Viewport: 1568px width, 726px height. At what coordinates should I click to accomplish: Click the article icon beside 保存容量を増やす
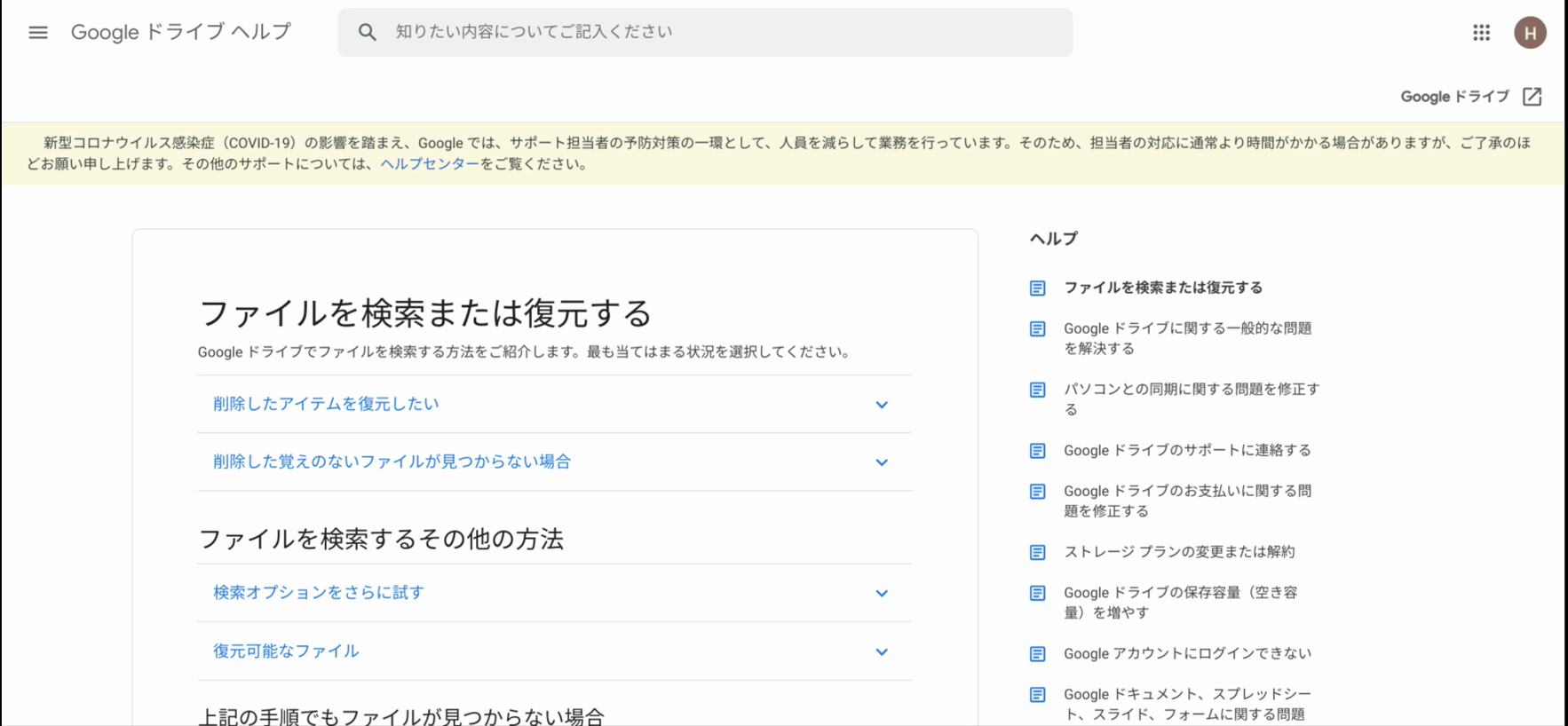pos(1037,594)
